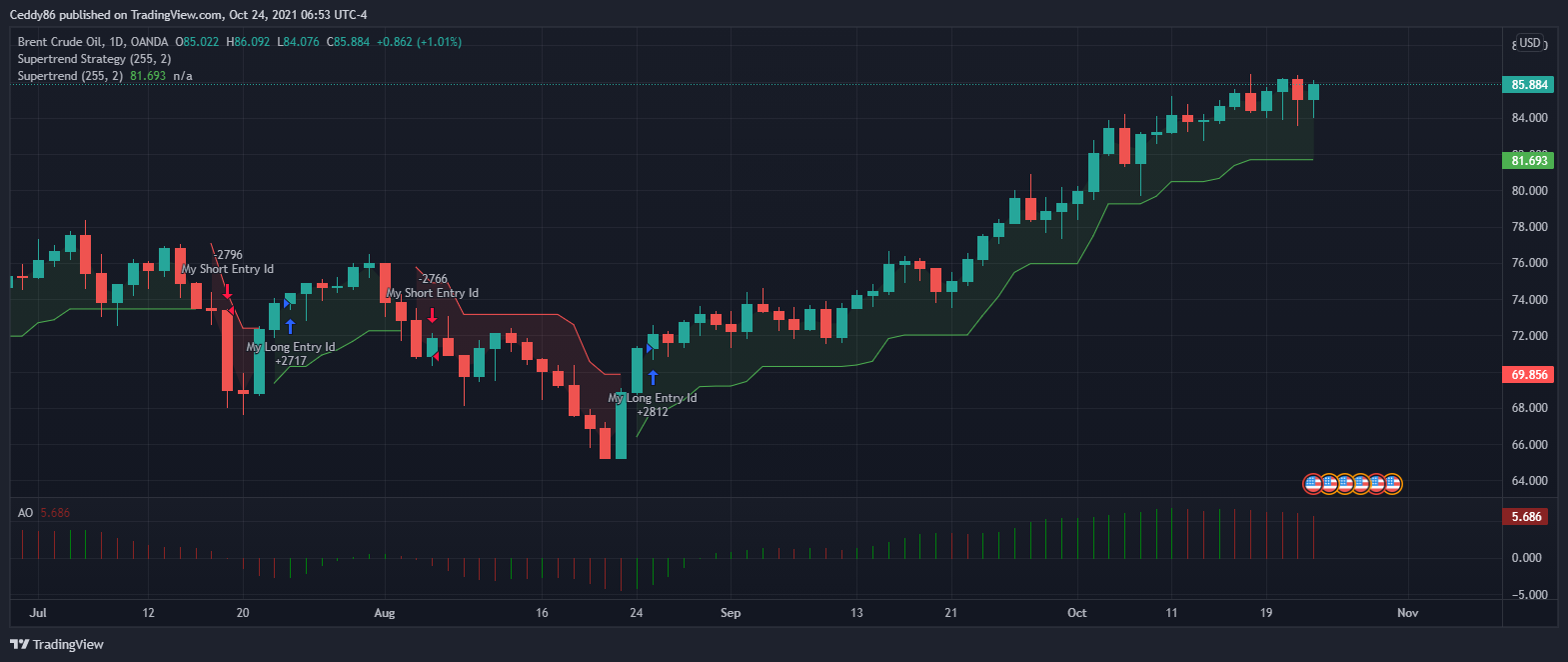Click the AO legend value 5.686
1568x662 pixels.
pos(55,513)
